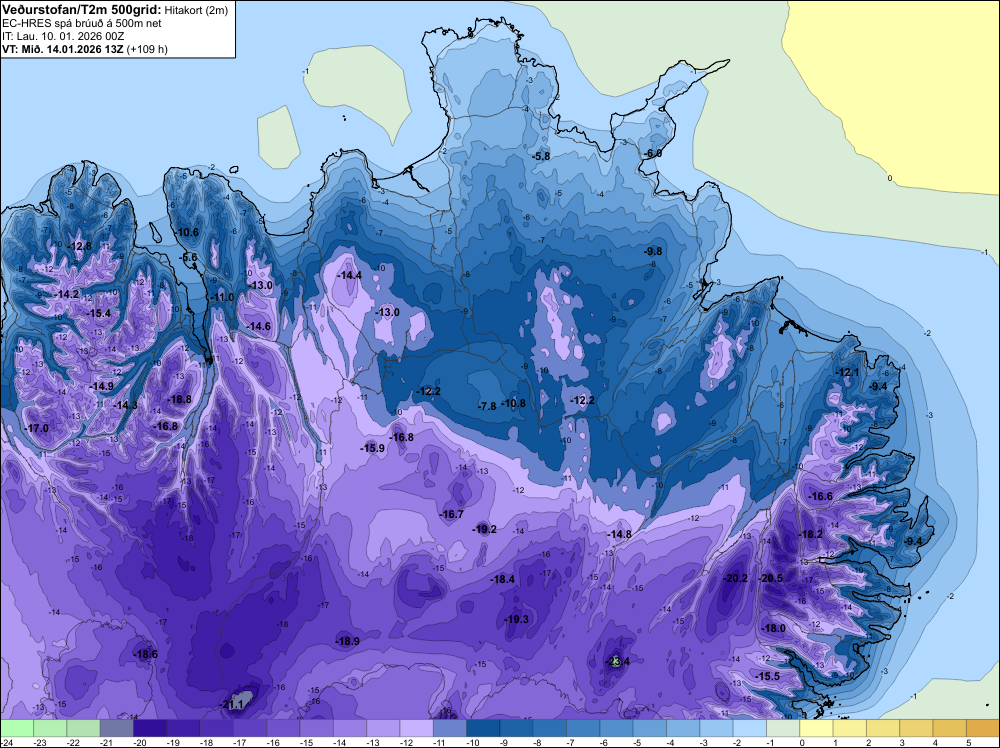Click the -5.8 temperature label
The image size is (1000, 748).
coord(541,156)
